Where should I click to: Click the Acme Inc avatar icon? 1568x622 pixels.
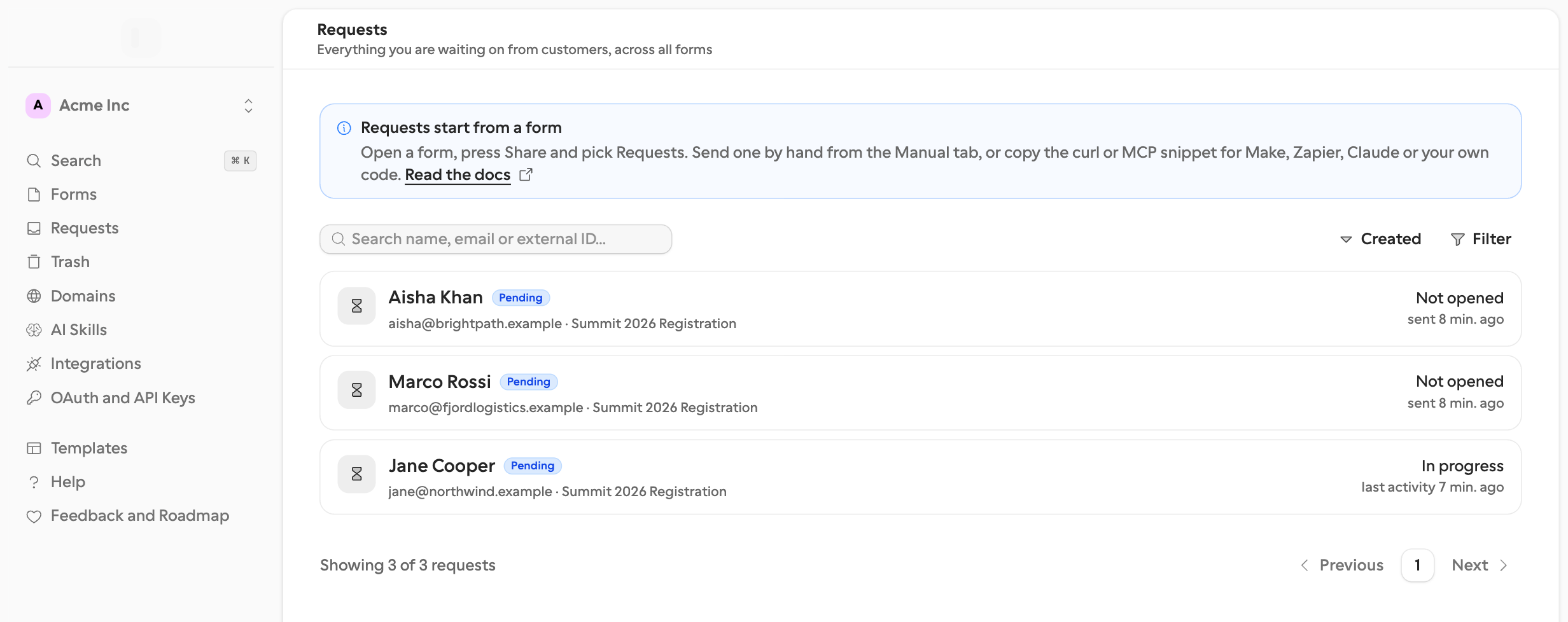coord(38,106)
